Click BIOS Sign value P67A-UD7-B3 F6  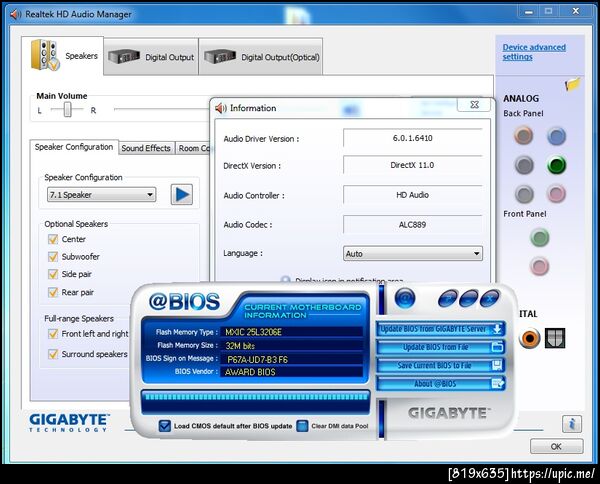click(292, 359)
